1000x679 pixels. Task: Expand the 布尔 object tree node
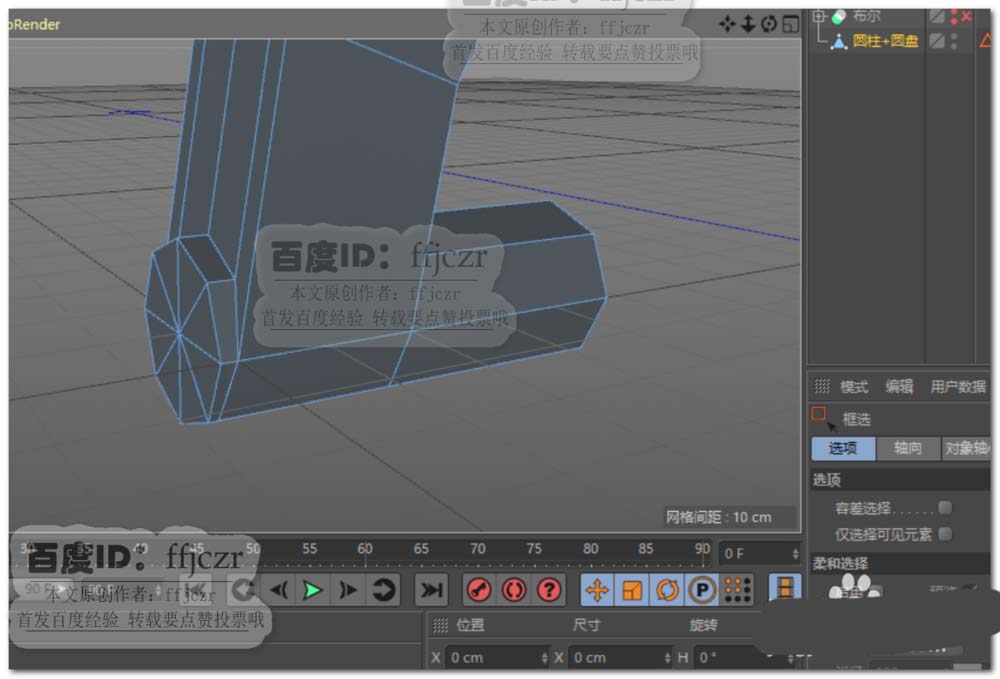[x=820, y=16]
